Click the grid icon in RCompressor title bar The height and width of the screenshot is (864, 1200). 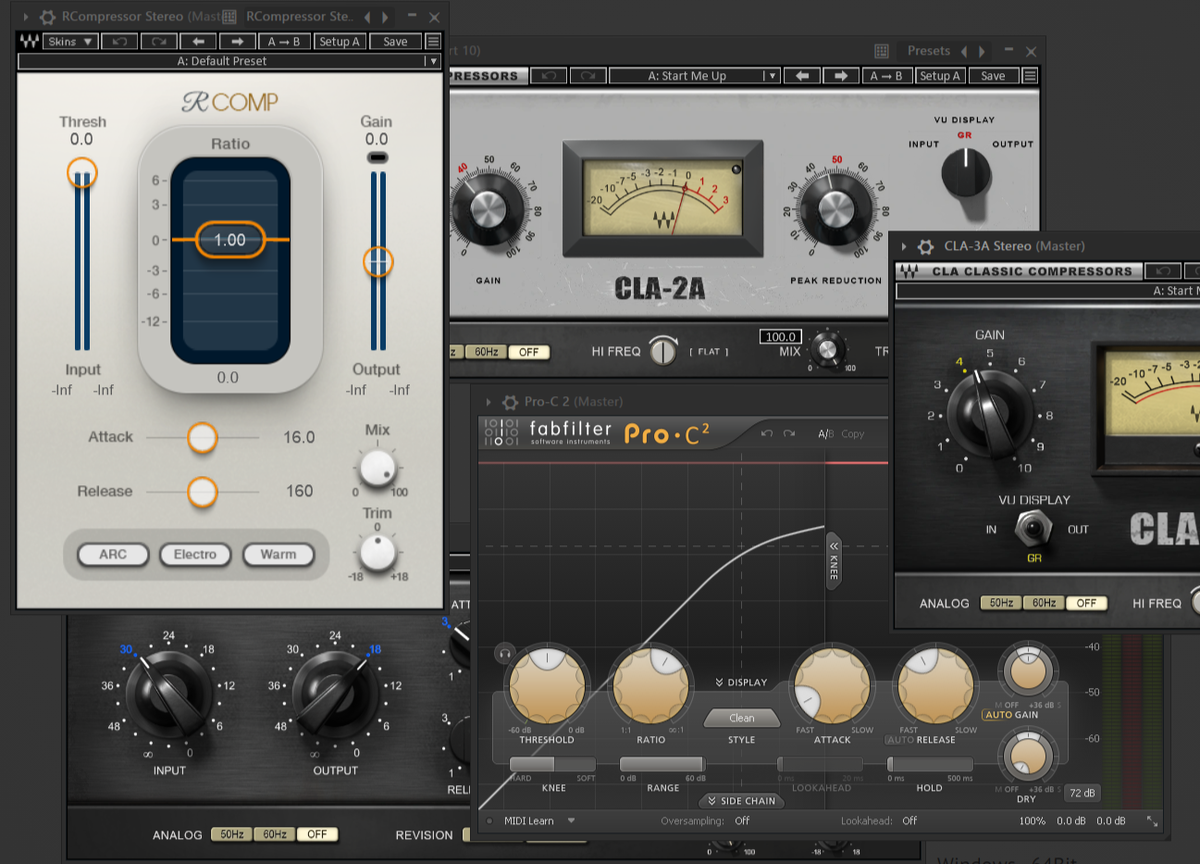click(229, 17)
